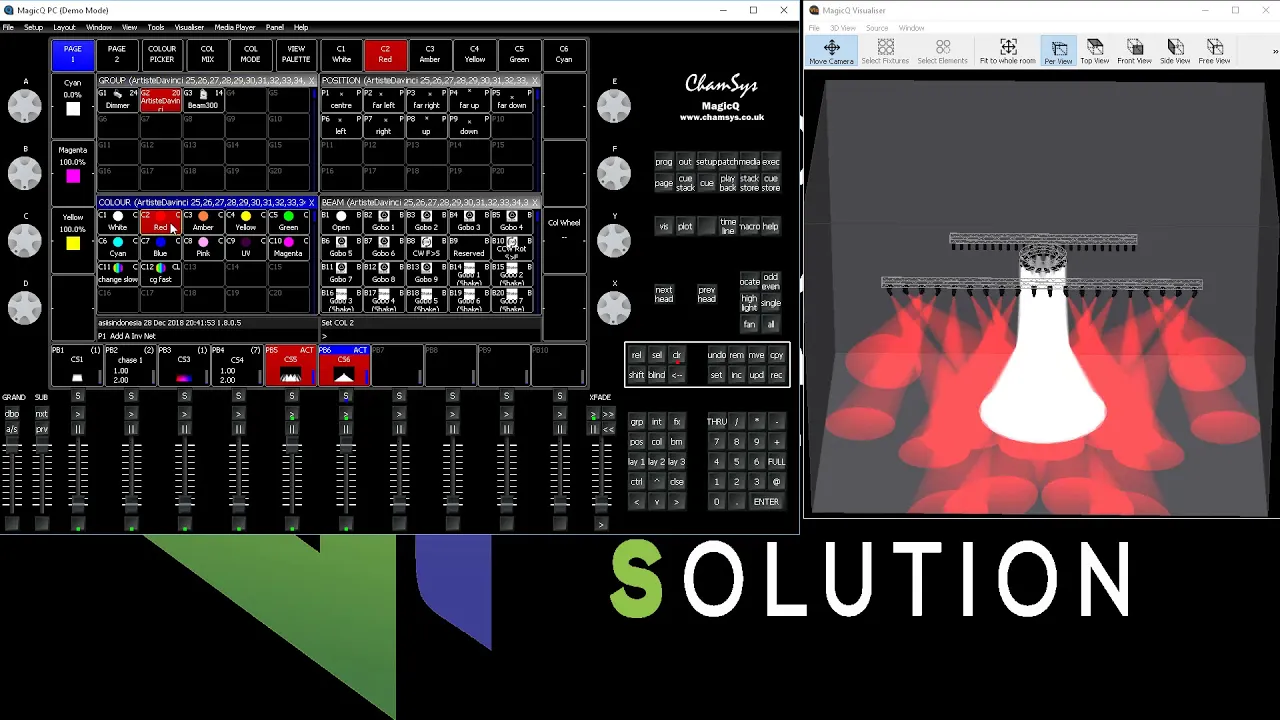This screenshot has width=1280, height=720.
Task: Click Select Fixtures icon in Visualiser toolbar
Action: coord(885,51)
